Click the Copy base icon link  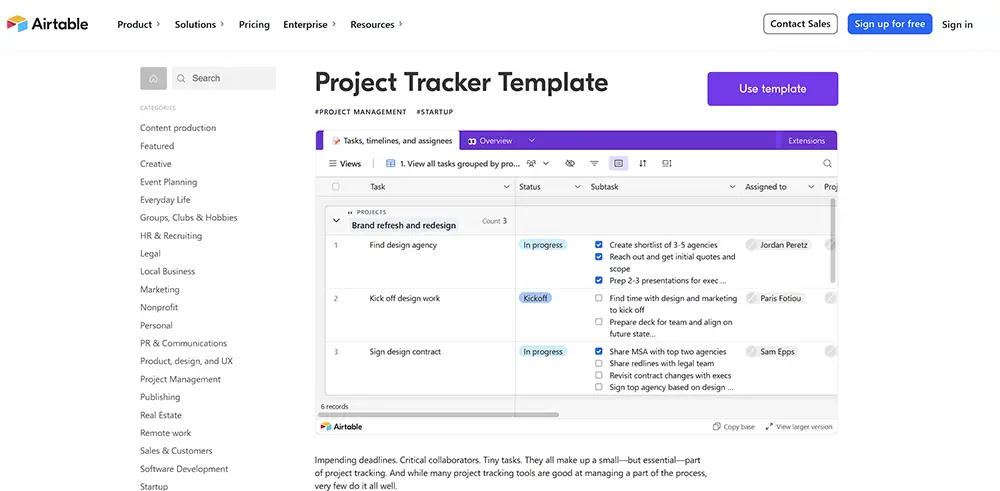[x=733, y=427]
